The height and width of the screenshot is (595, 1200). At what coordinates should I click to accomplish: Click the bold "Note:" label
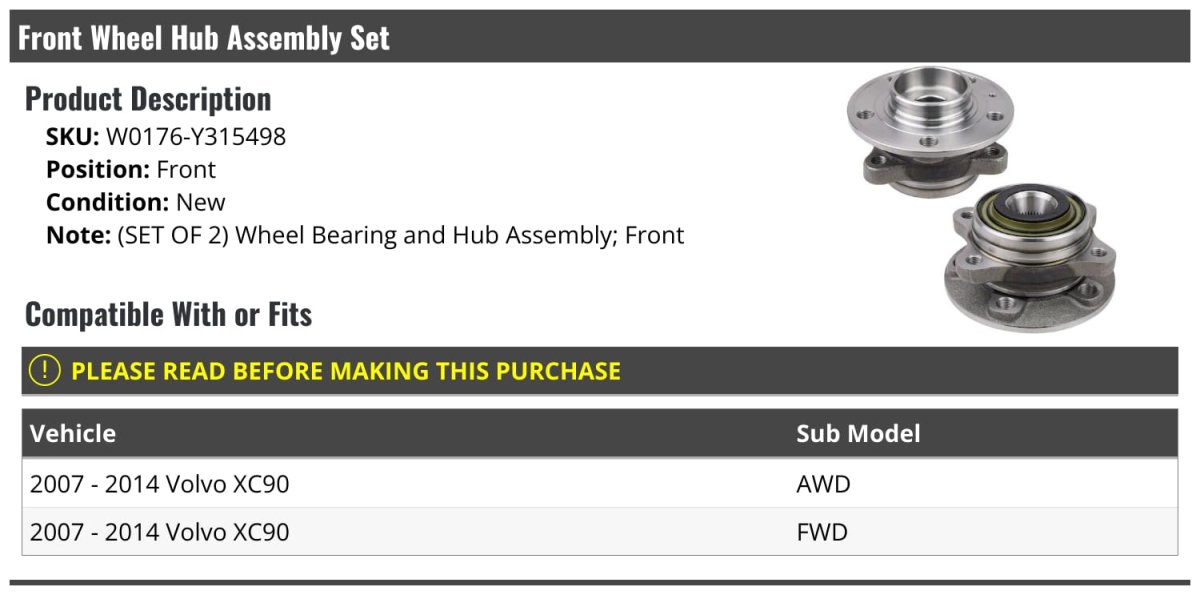77,235
